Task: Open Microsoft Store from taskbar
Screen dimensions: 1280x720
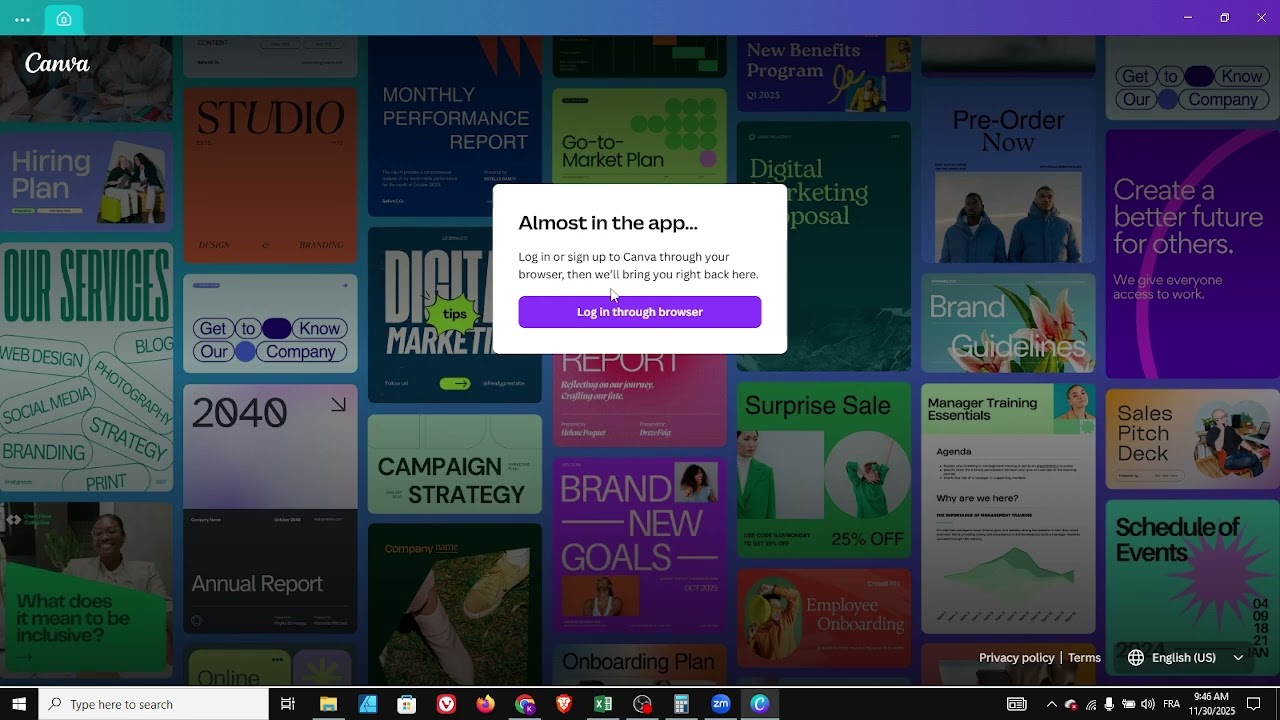Action: coord(406,704)
